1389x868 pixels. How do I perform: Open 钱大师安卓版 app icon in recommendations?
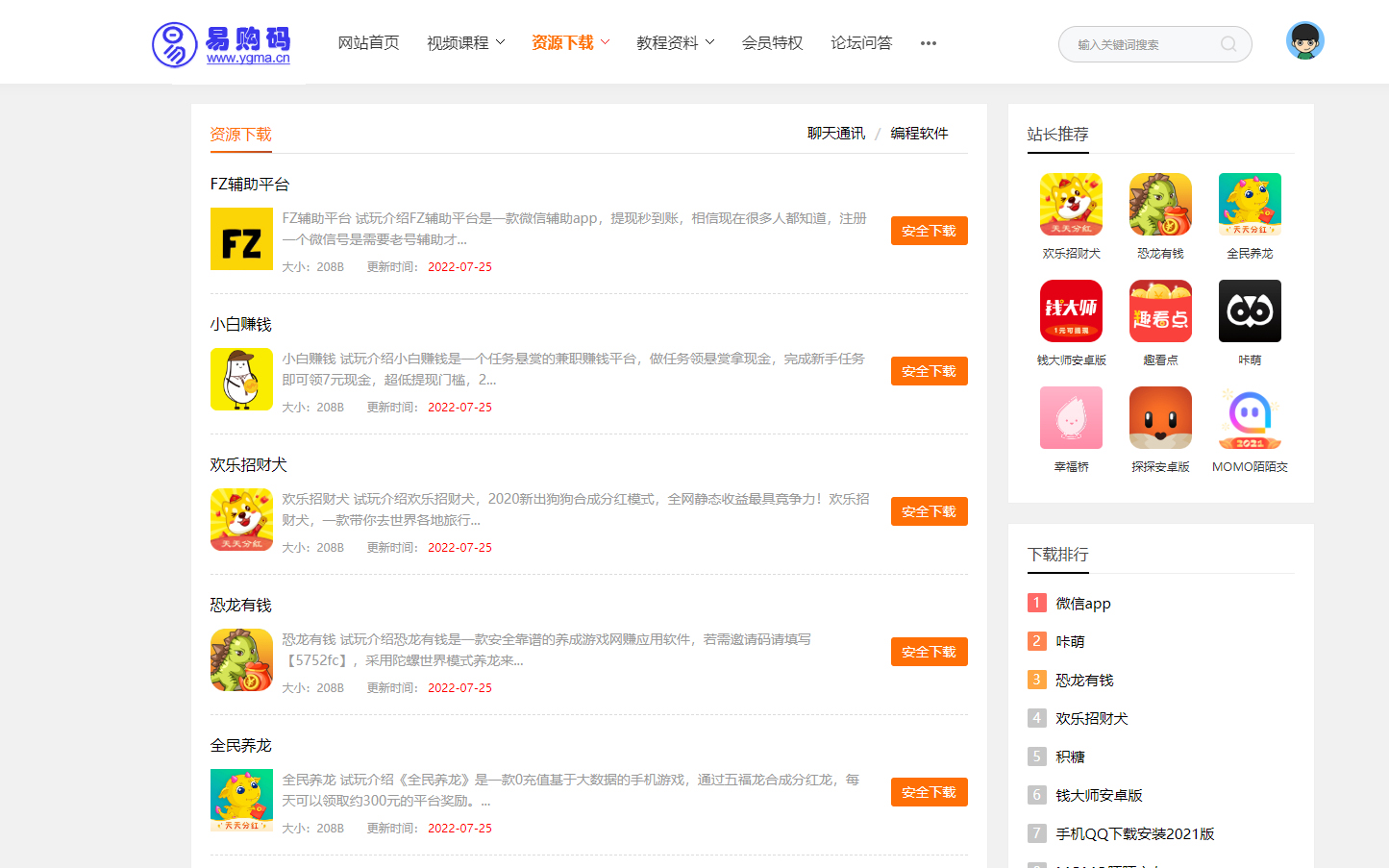click(x=1071, y=310)
